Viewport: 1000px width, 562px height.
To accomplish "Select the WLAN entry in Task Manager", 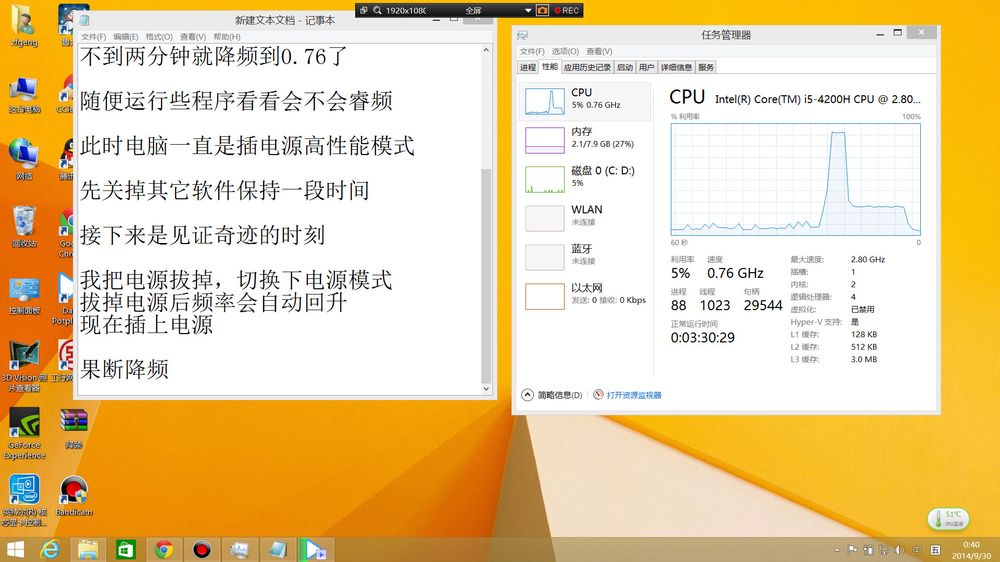I will tap(585, 218).
